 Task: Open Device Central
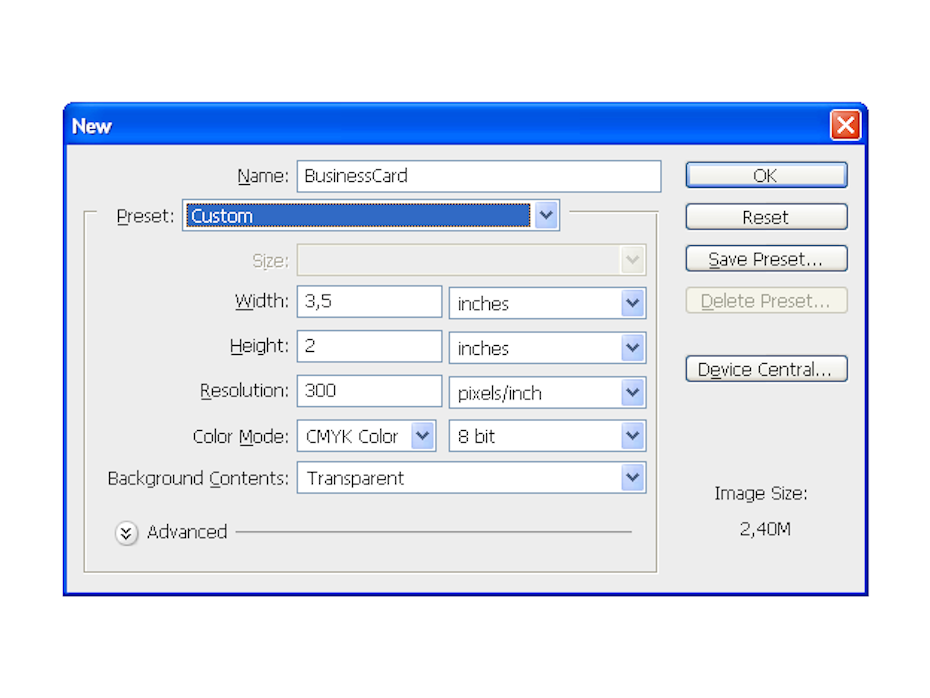pyautogui.click(x=766, y=369)
